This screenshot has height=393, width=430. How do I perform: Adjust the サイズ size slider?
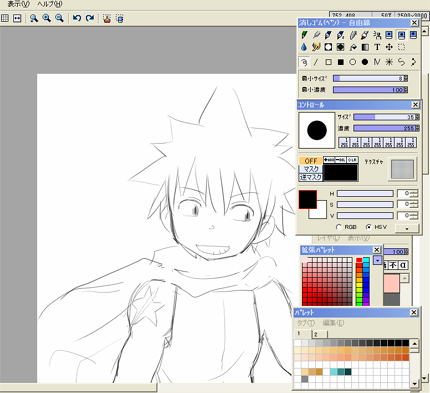click(x=384, y=117)
